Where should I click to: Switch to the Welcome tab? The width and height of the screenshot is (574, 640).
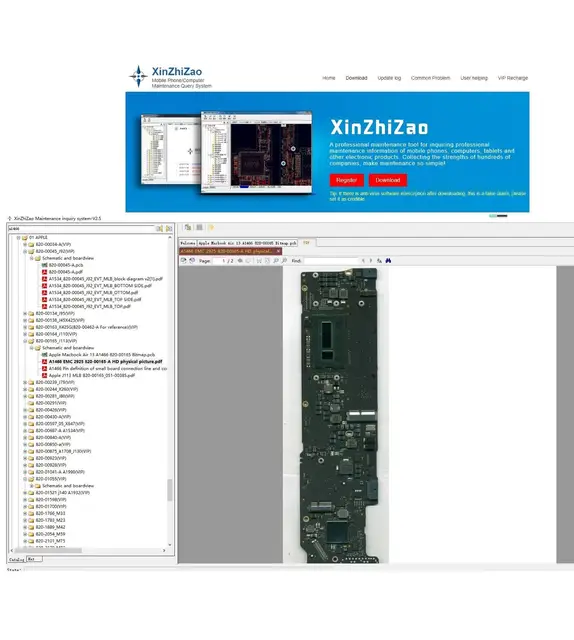(188, 243)
